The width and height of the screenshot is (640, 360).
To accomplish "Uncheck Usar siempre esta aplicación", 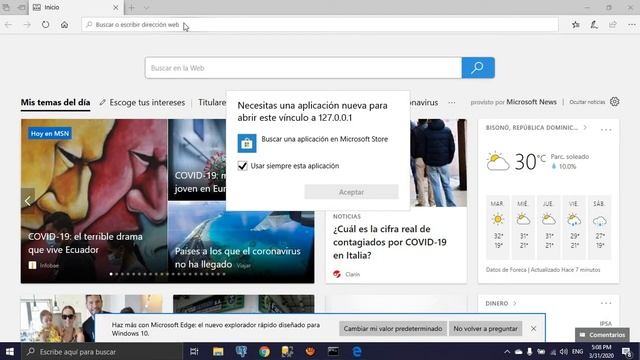I will (242, 166).
